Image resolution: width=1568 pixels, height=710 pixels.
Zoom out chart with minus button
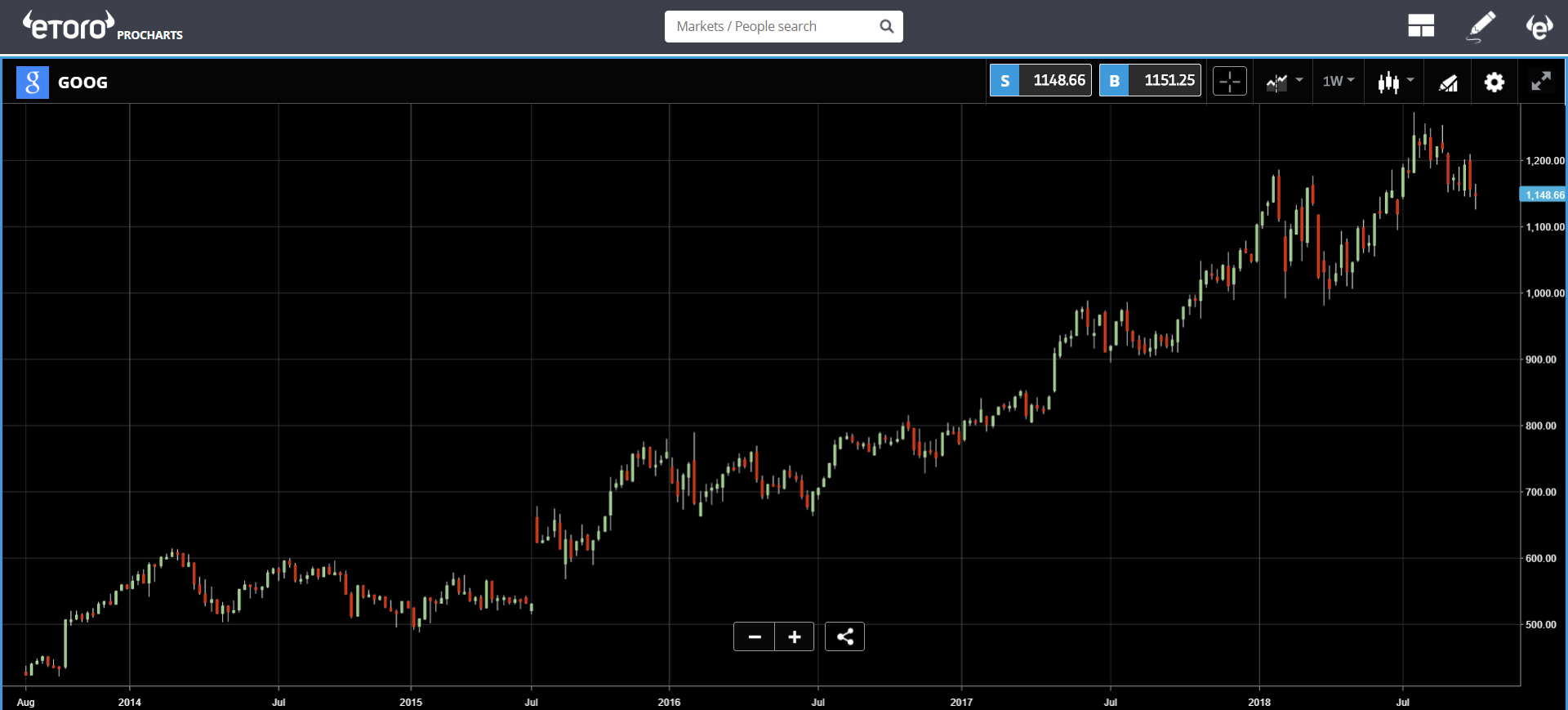coord(755,636)
